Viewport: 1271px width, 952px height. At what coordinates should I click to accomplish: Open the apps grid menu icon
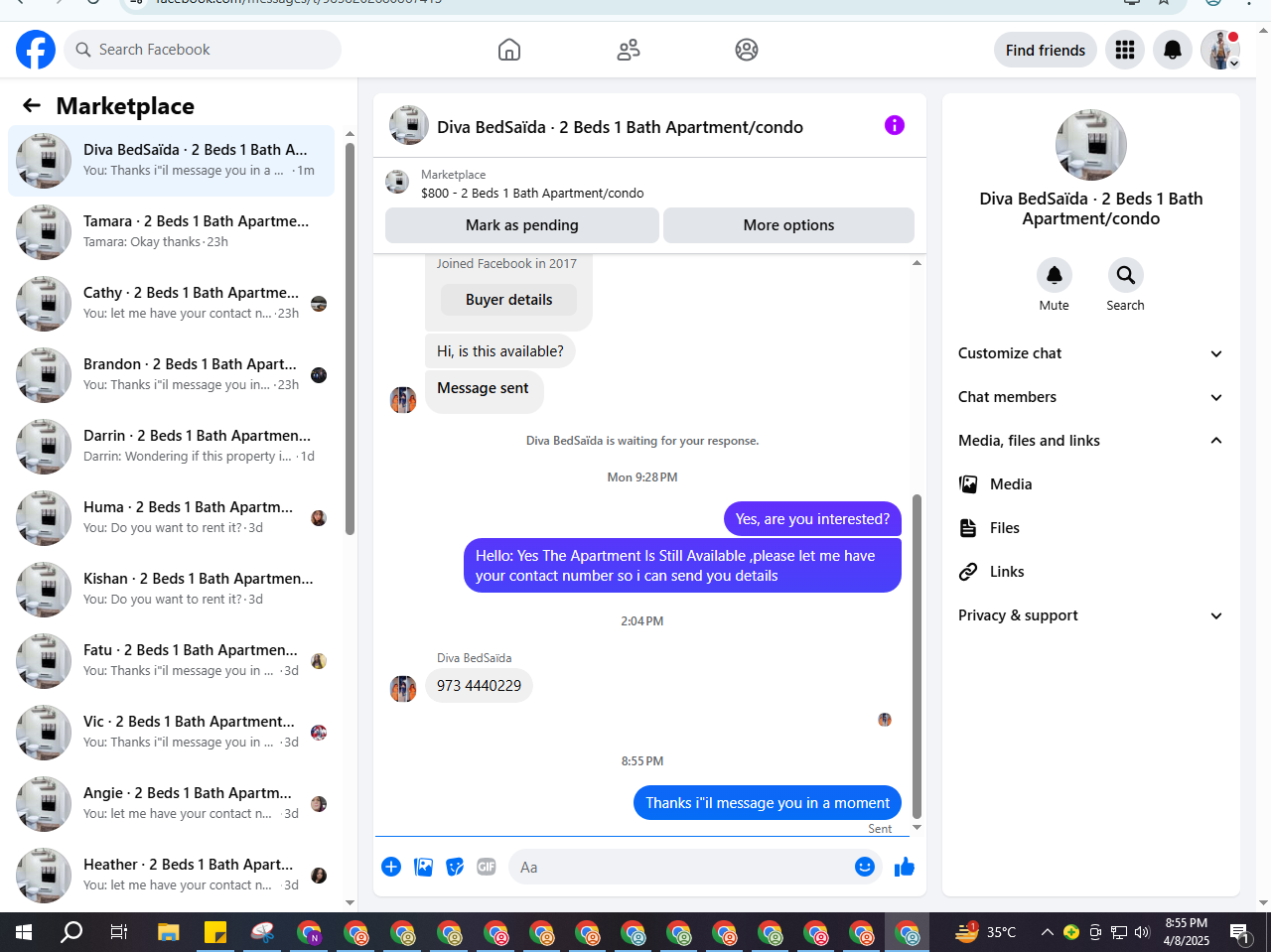point(1125,50)
